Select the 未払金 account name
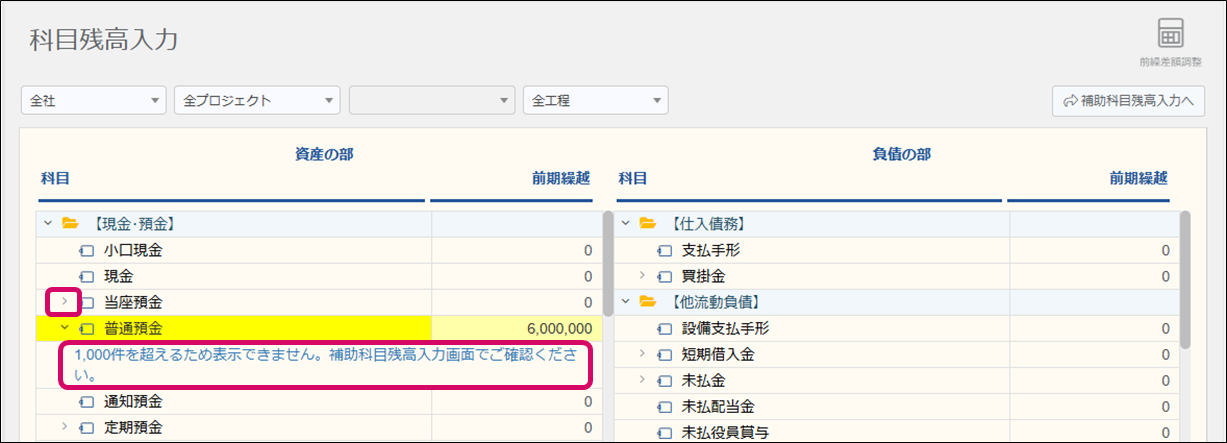 coord(701,380)
